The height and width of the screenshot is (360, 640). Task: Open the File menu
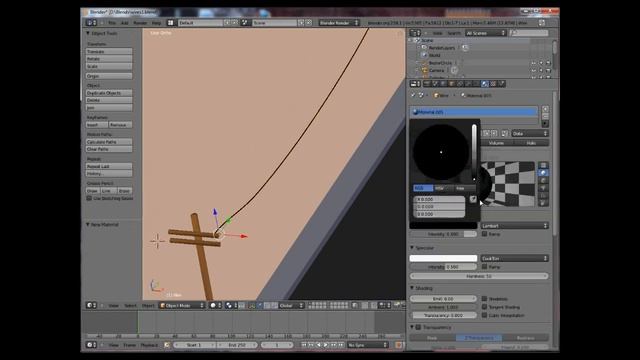[112, 23]
